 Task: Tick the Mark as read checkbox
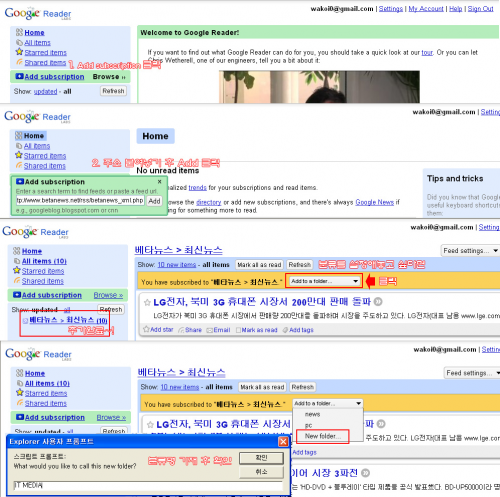coord(238,330)
